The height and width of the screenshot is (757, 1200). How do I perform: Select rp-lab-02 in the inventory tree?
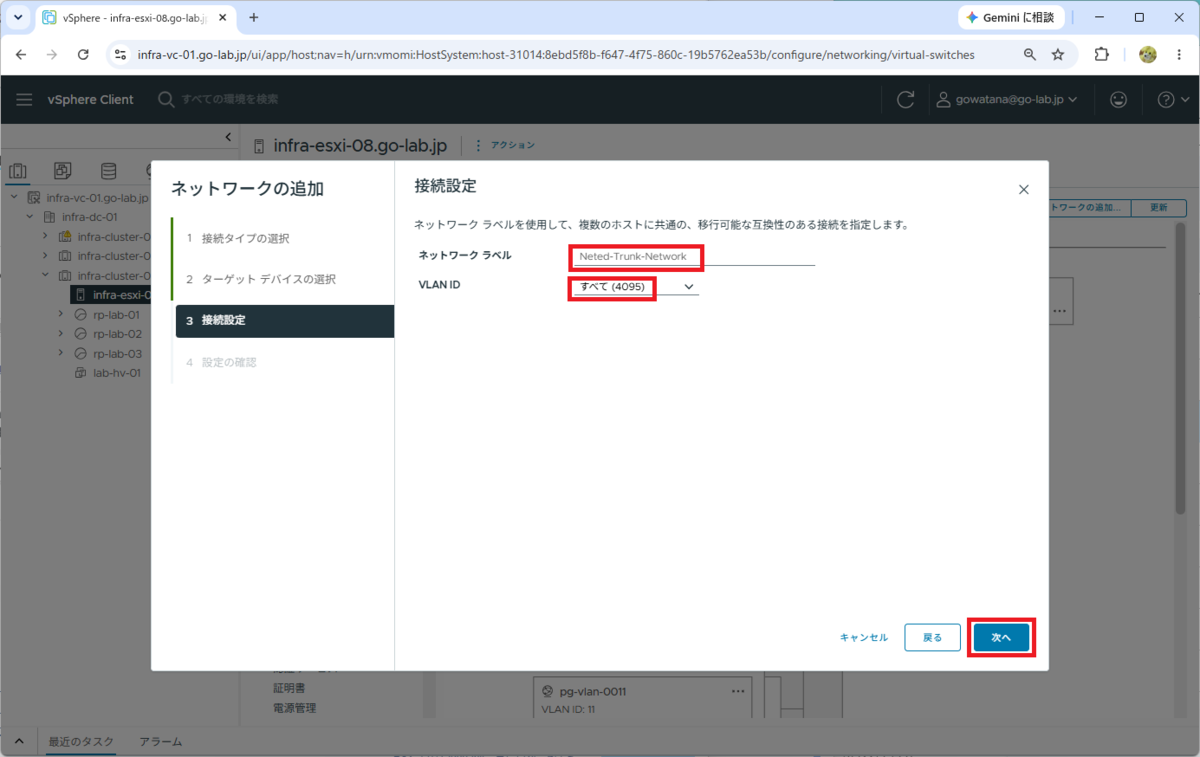click(x=117, y=334)
